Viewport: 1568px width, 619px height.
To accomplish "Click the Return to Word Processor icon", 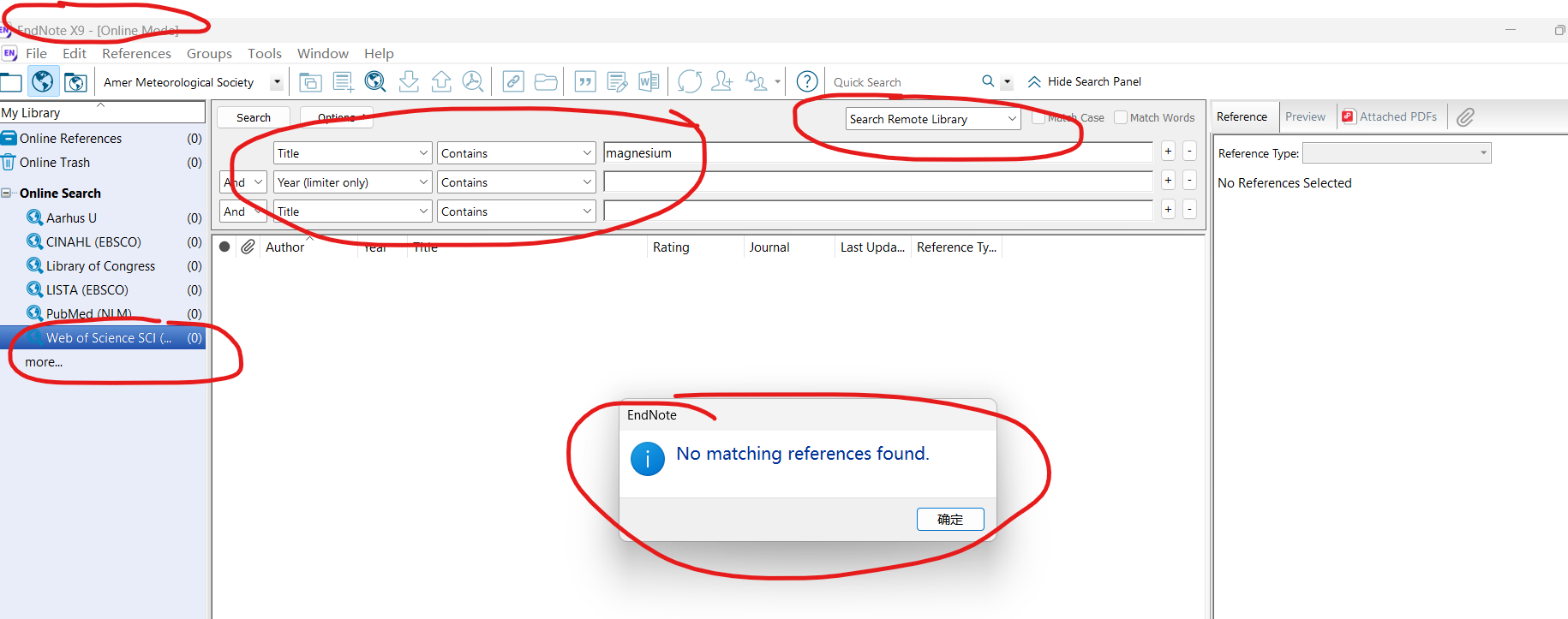I will 649,82.
